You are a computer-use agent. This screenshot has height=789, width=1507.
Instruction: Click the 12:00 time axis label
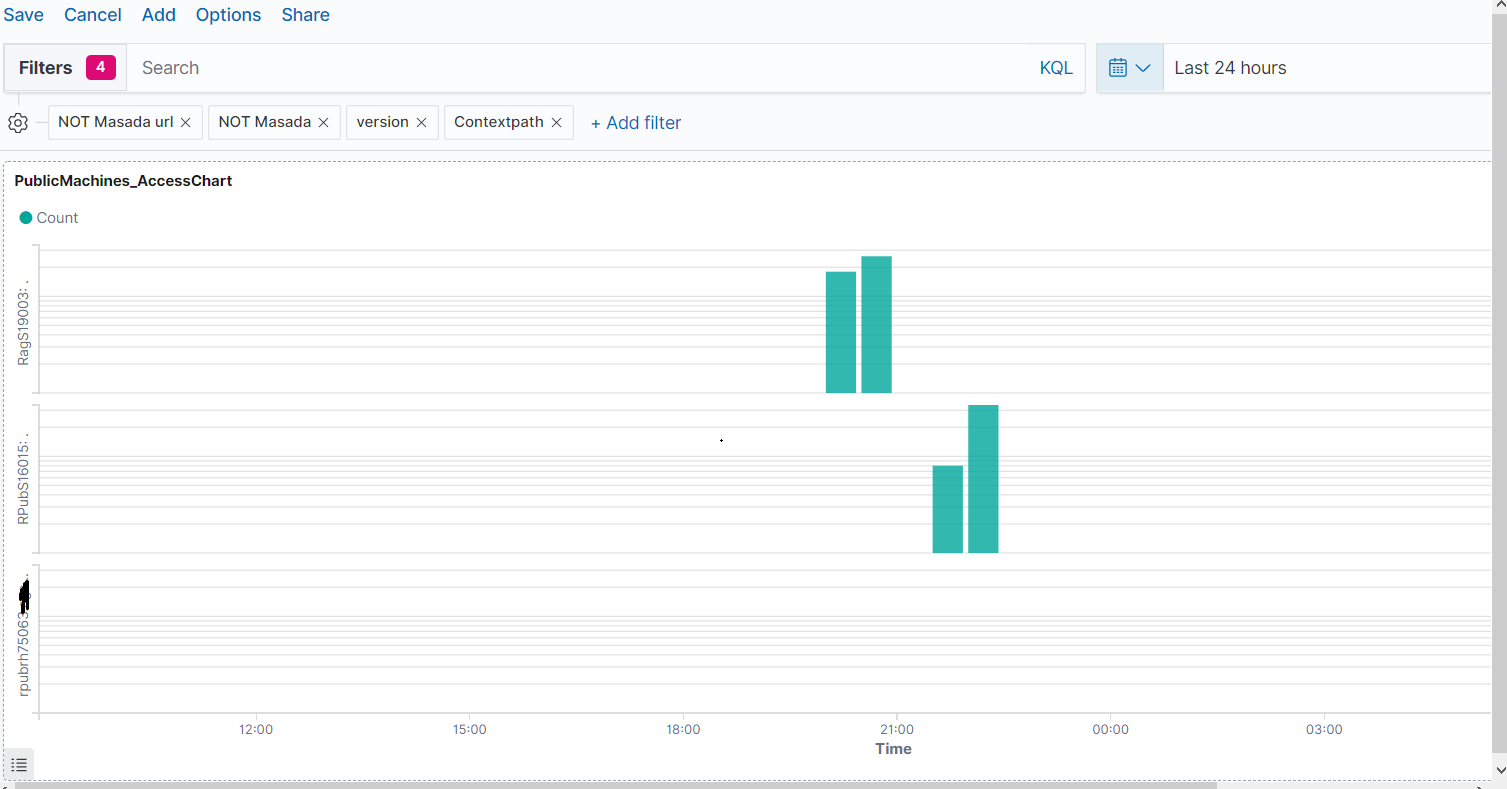(x=256, y=730)
